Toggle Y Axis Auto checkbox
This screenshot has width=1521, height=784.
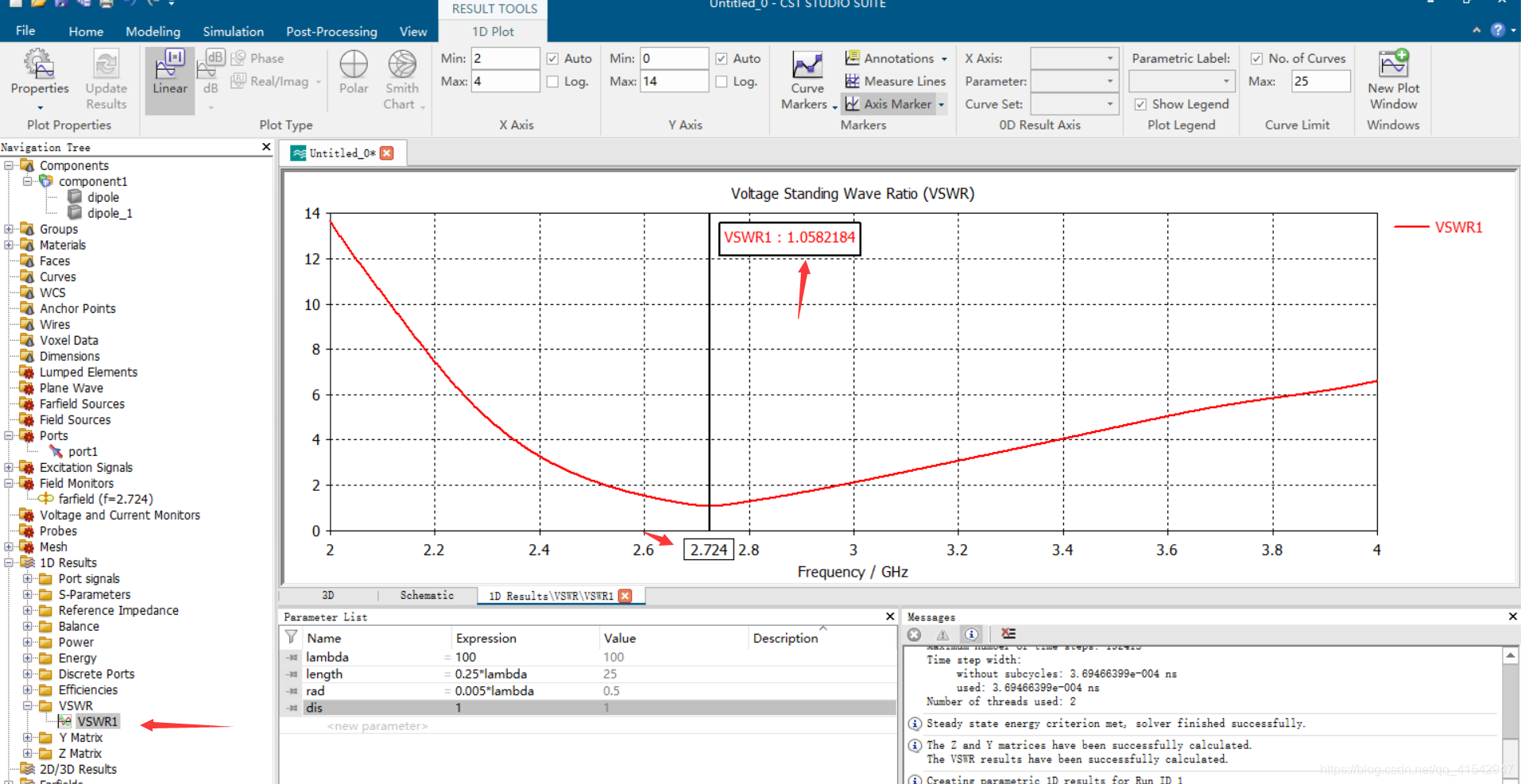click(722, 59)
